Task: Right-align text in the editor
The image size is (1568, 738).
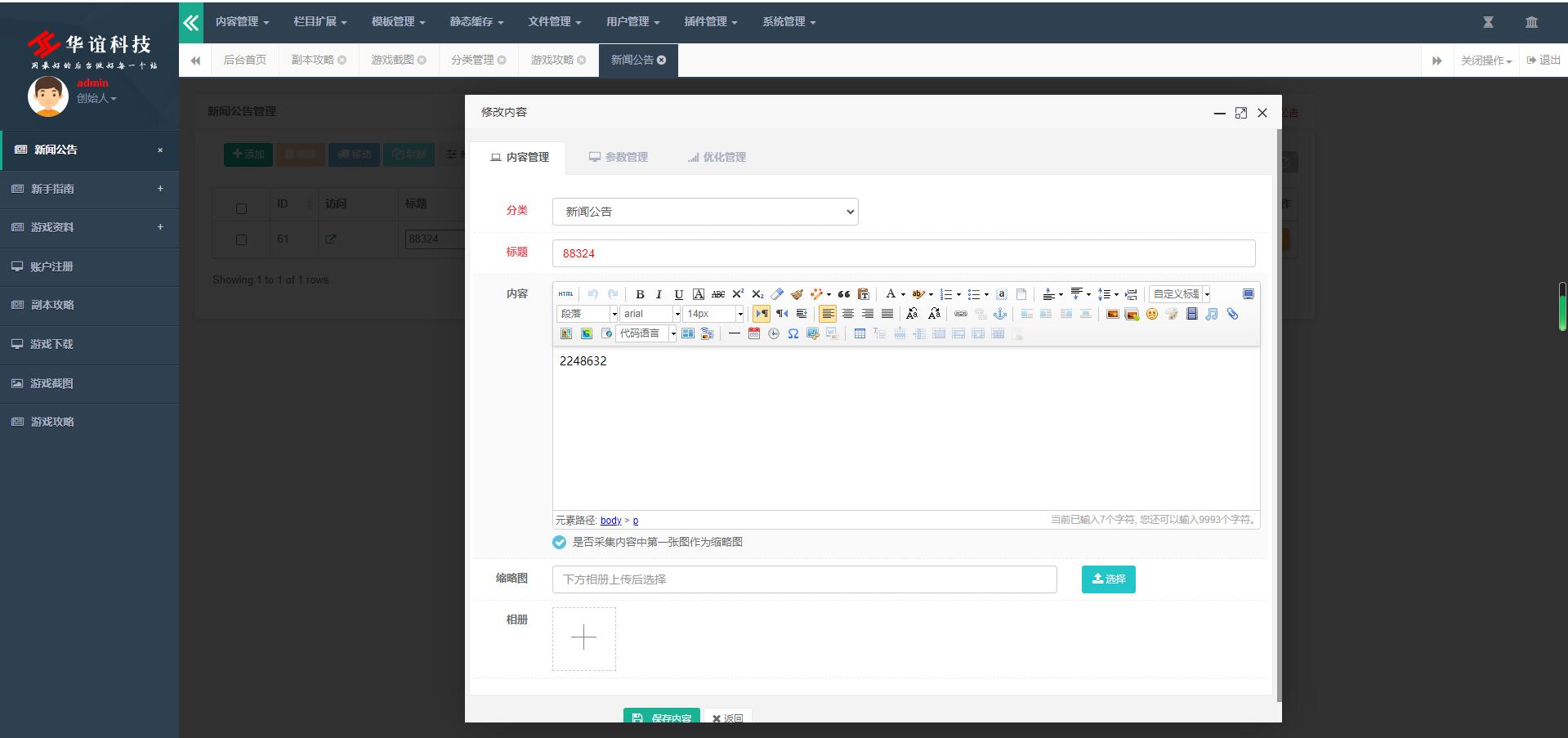Action: point(868,314)
